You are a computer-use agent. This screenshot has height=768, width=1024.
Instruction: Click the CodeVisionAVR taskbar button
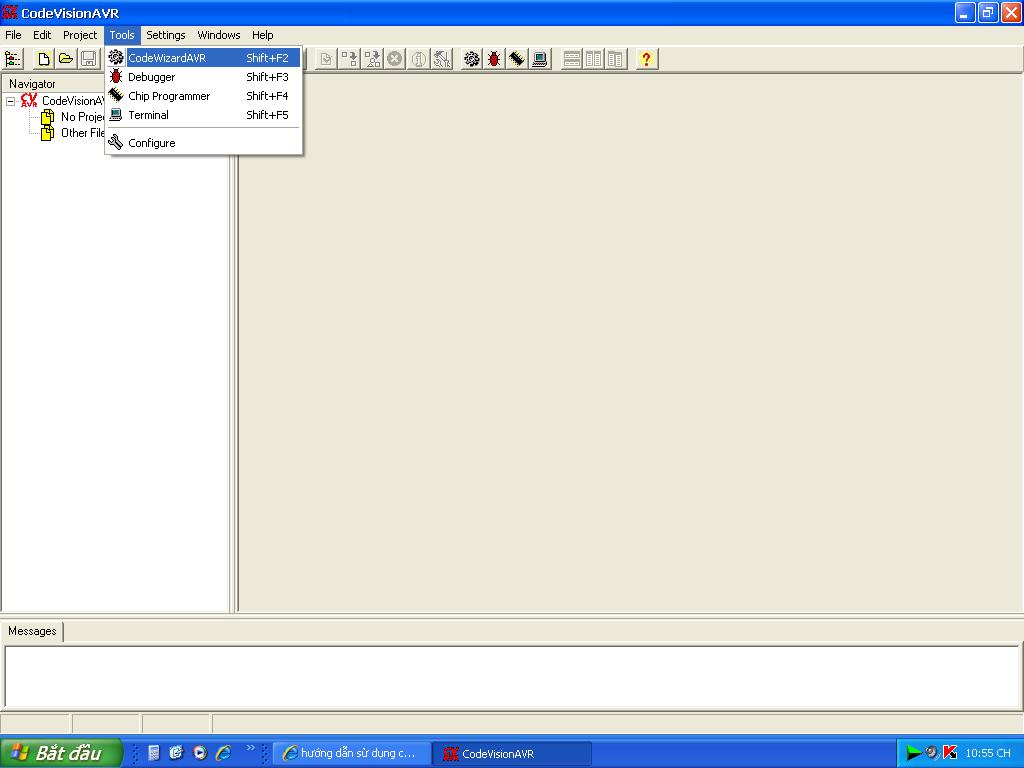tap(513, 753)
